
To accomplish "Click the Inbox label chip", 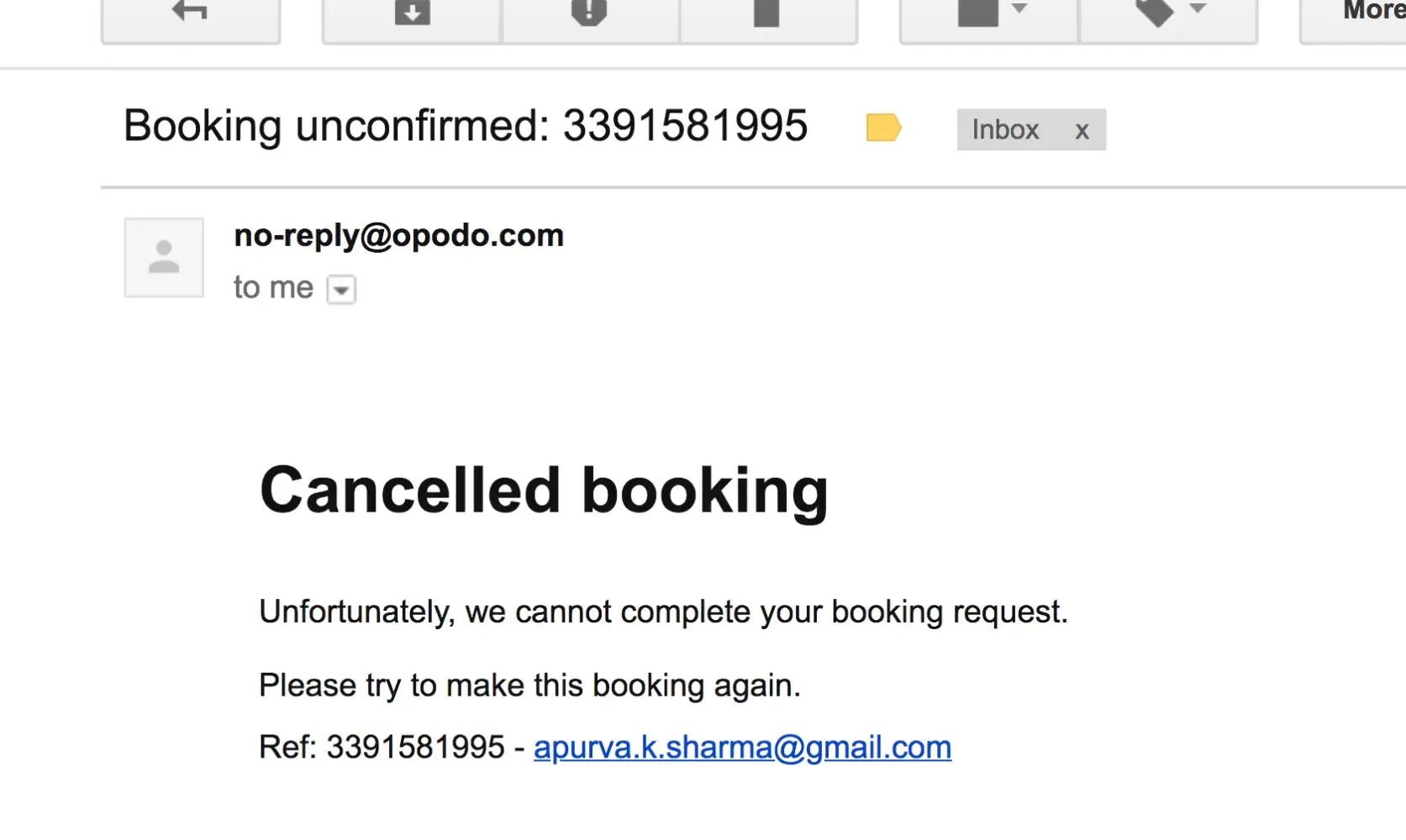I will pos(1005,130).
